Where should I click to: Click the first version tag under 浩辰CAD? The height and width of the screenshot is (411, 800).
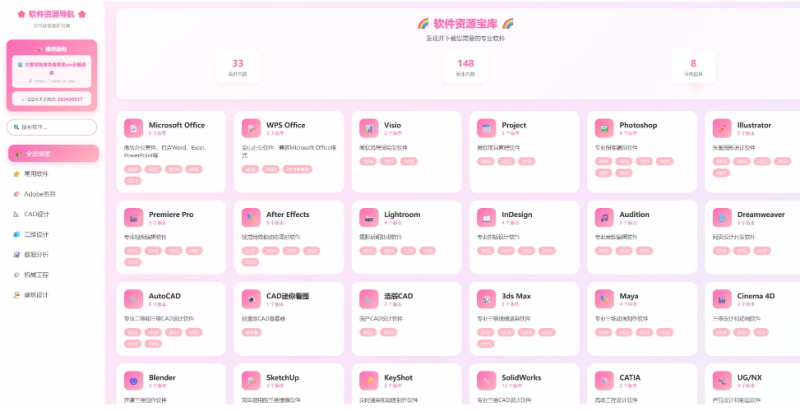click(368, 332)
